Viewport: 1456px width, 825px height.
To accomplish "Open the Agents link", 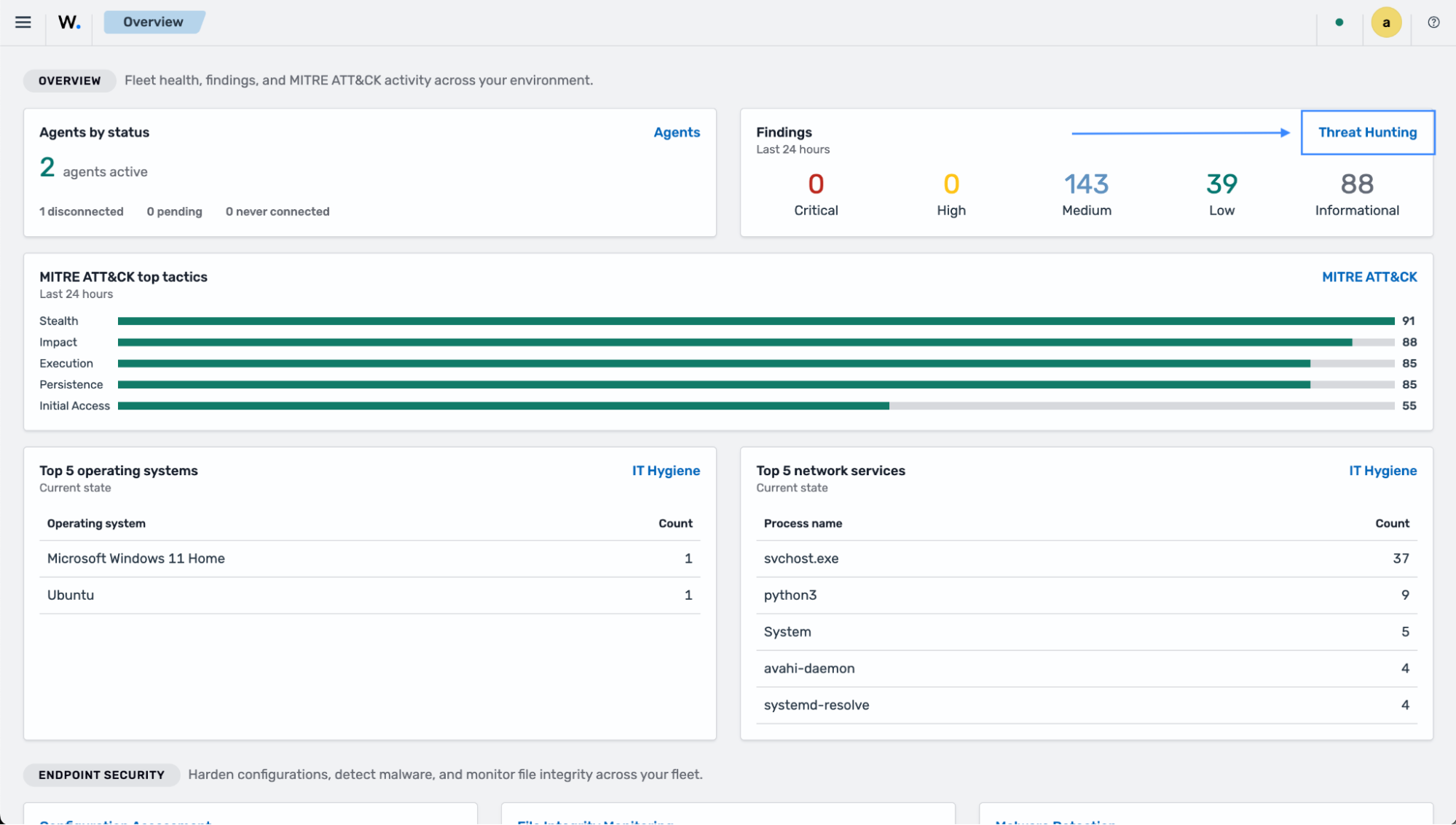I will click(677, 132).
